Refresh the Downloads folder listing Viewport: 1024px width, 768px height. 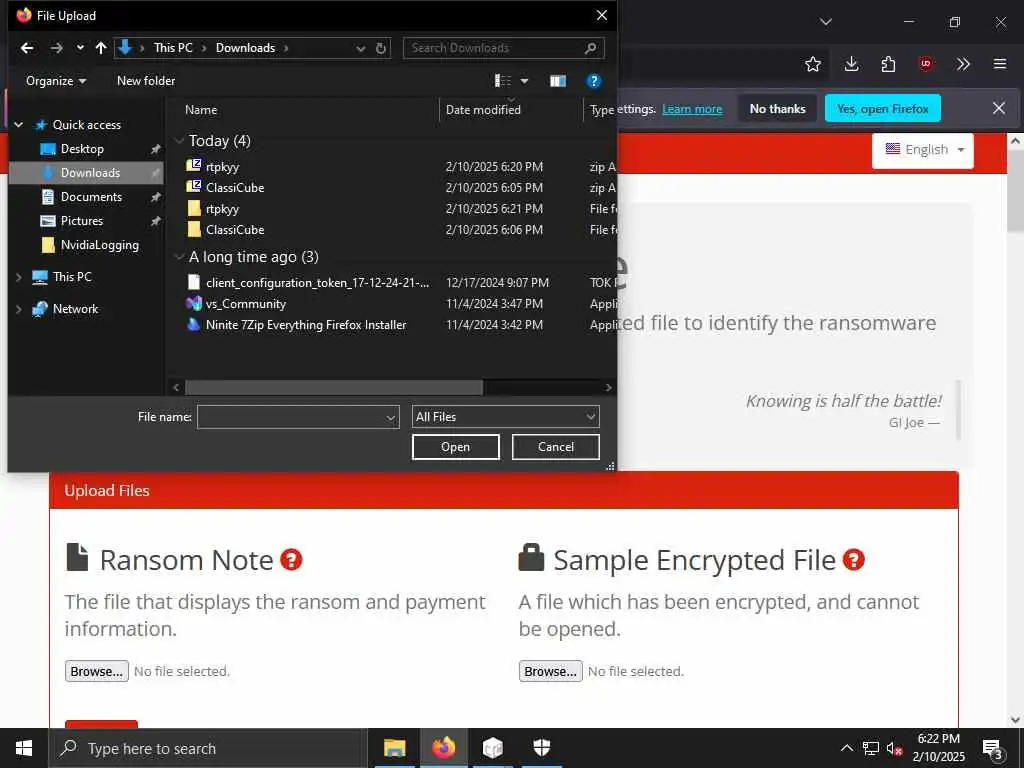click(x=381, y=48)
